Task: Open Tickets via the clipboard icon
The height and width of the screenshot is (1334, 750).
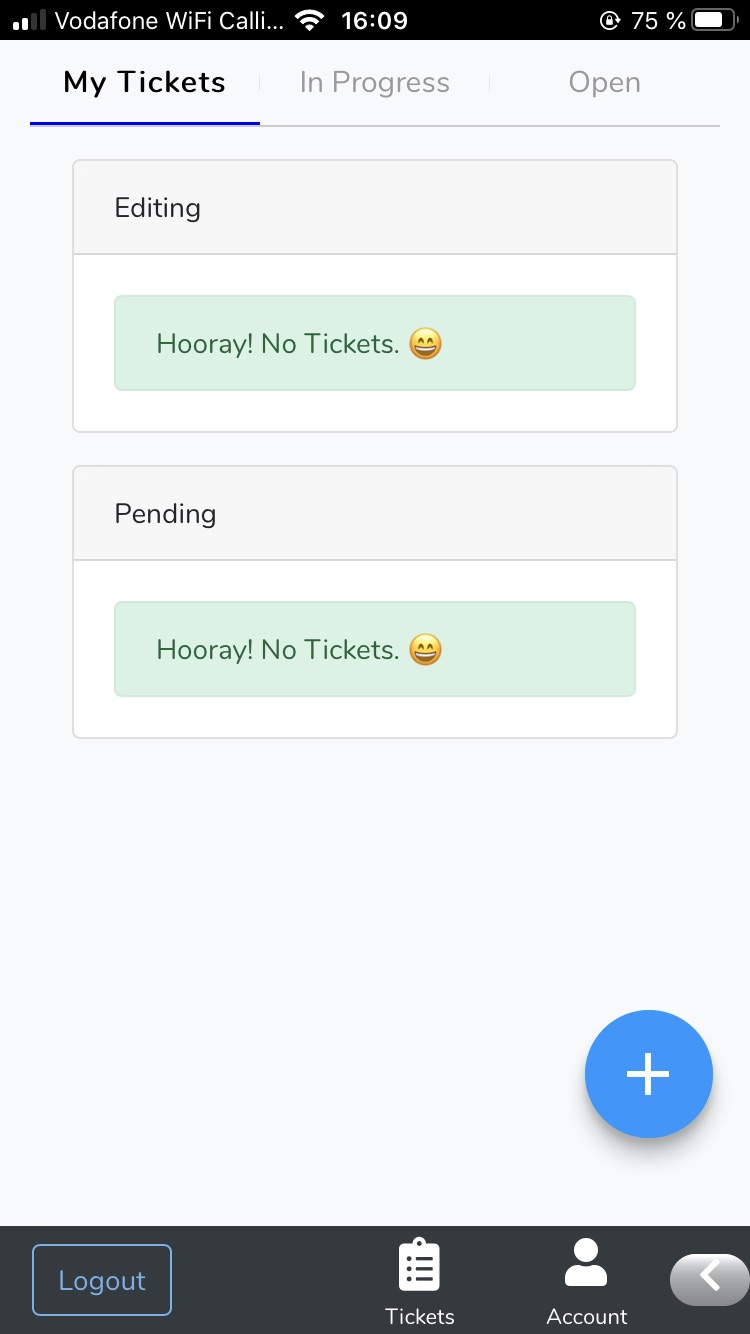Action: pos(420,1267)
